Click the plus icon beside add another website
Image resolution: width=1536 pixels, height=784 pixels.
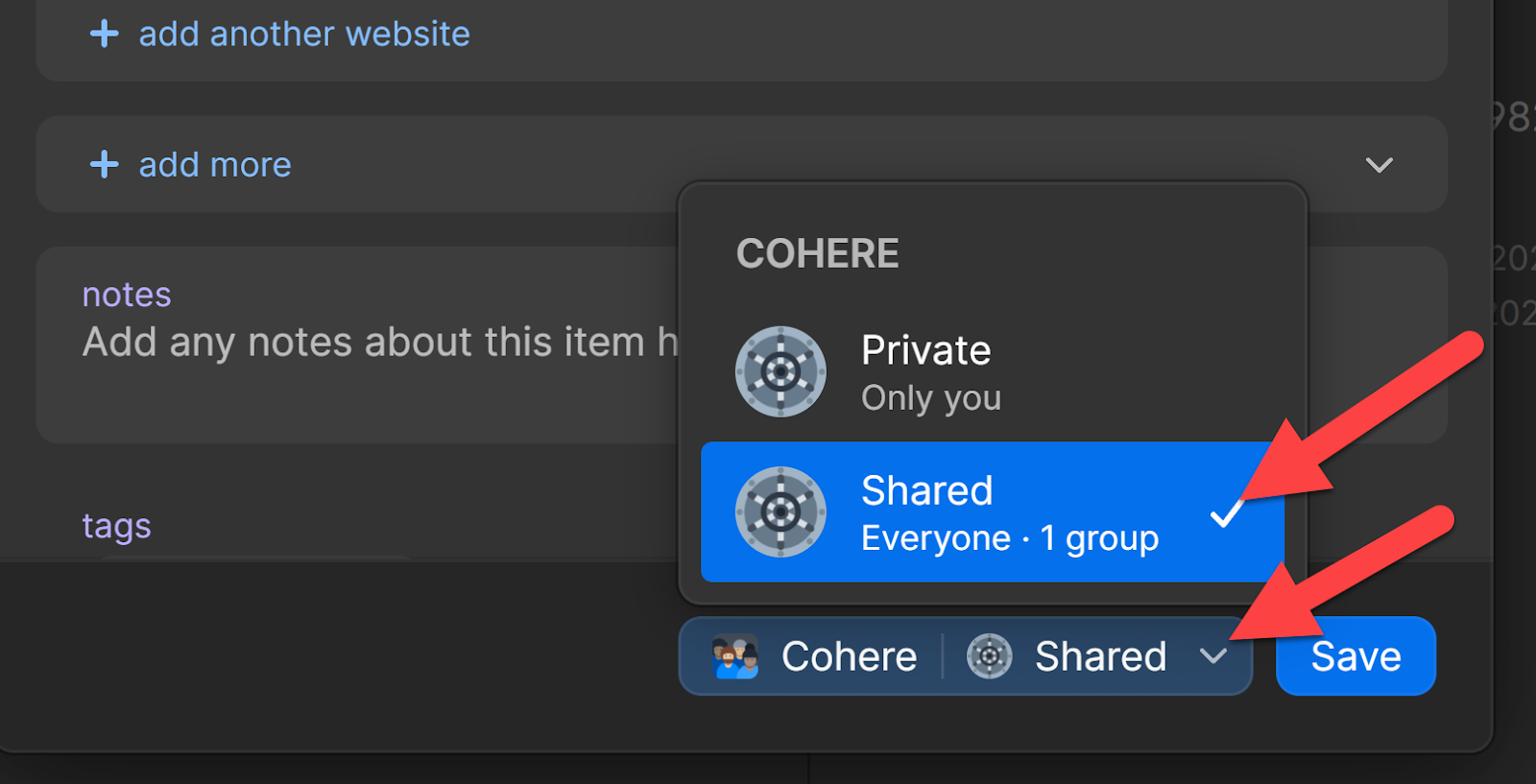click(x=104, y=34)
